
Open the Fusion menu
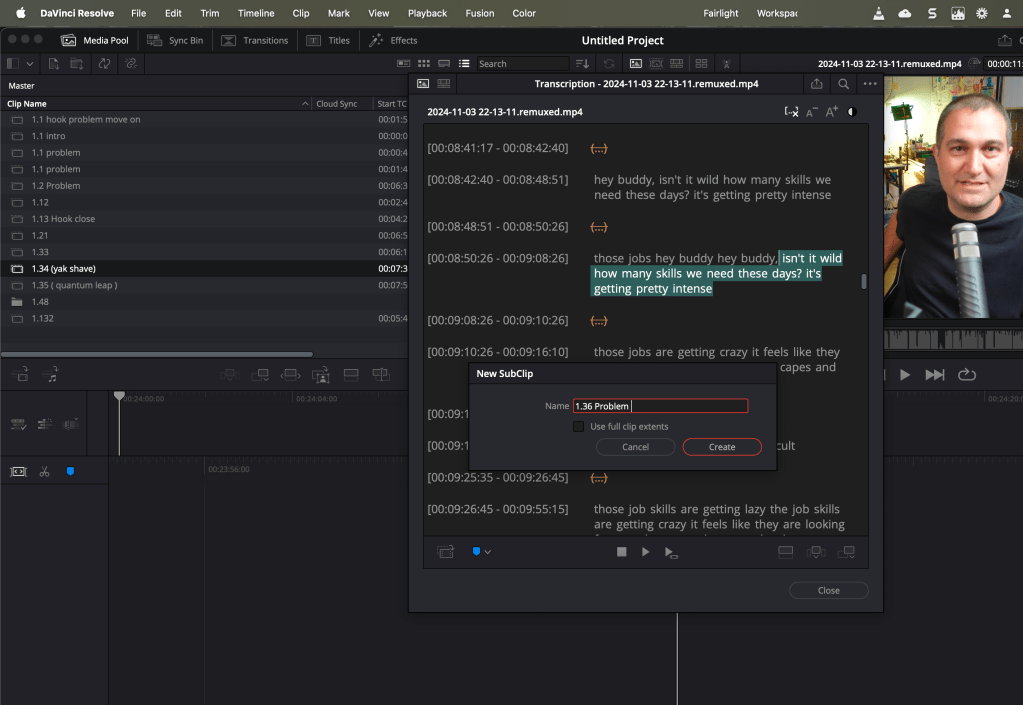tap(480, 13)
